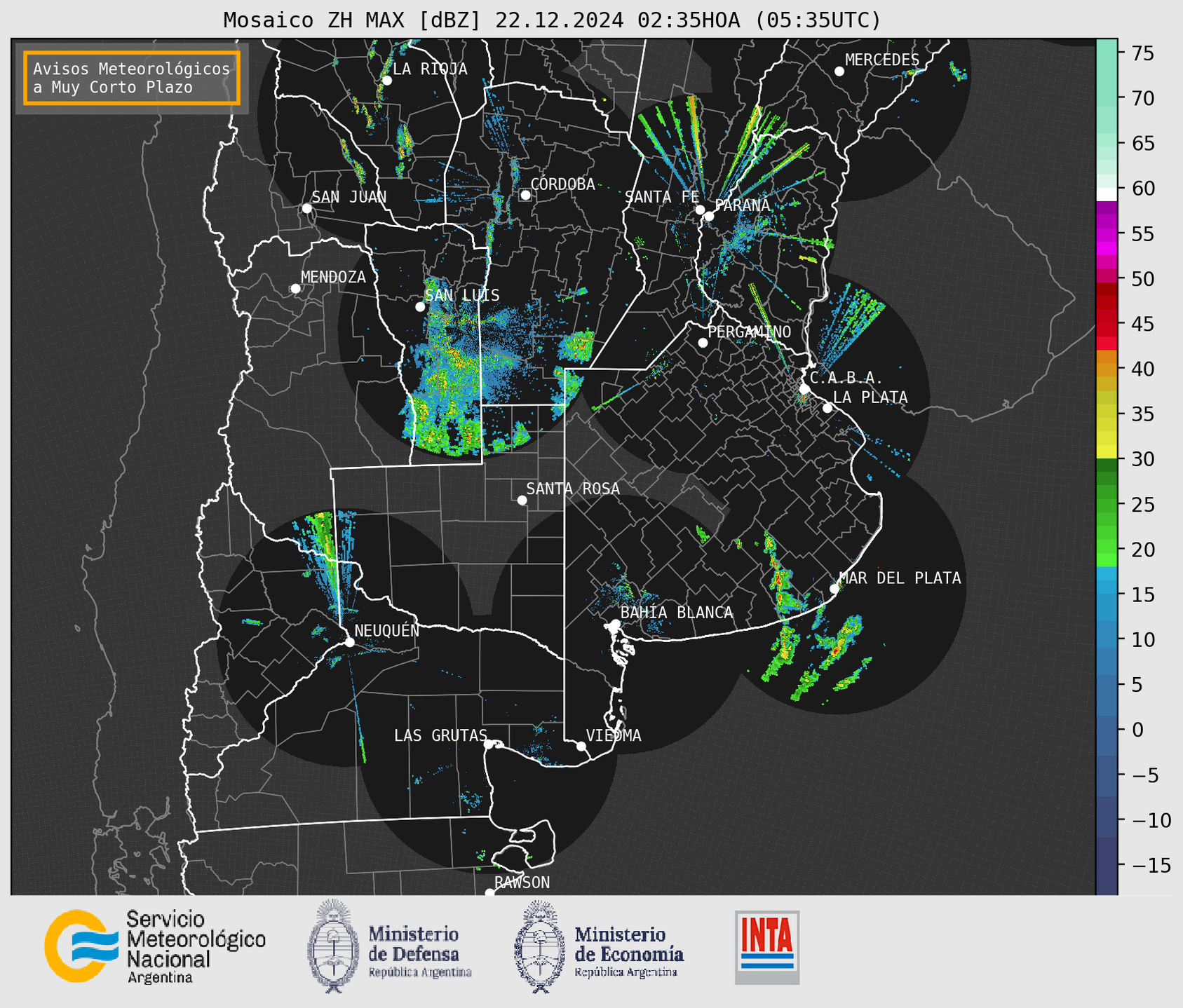Click the SANTA FE city label
Viewport: 1183px width, 1008px height.
tap(662, 197)
